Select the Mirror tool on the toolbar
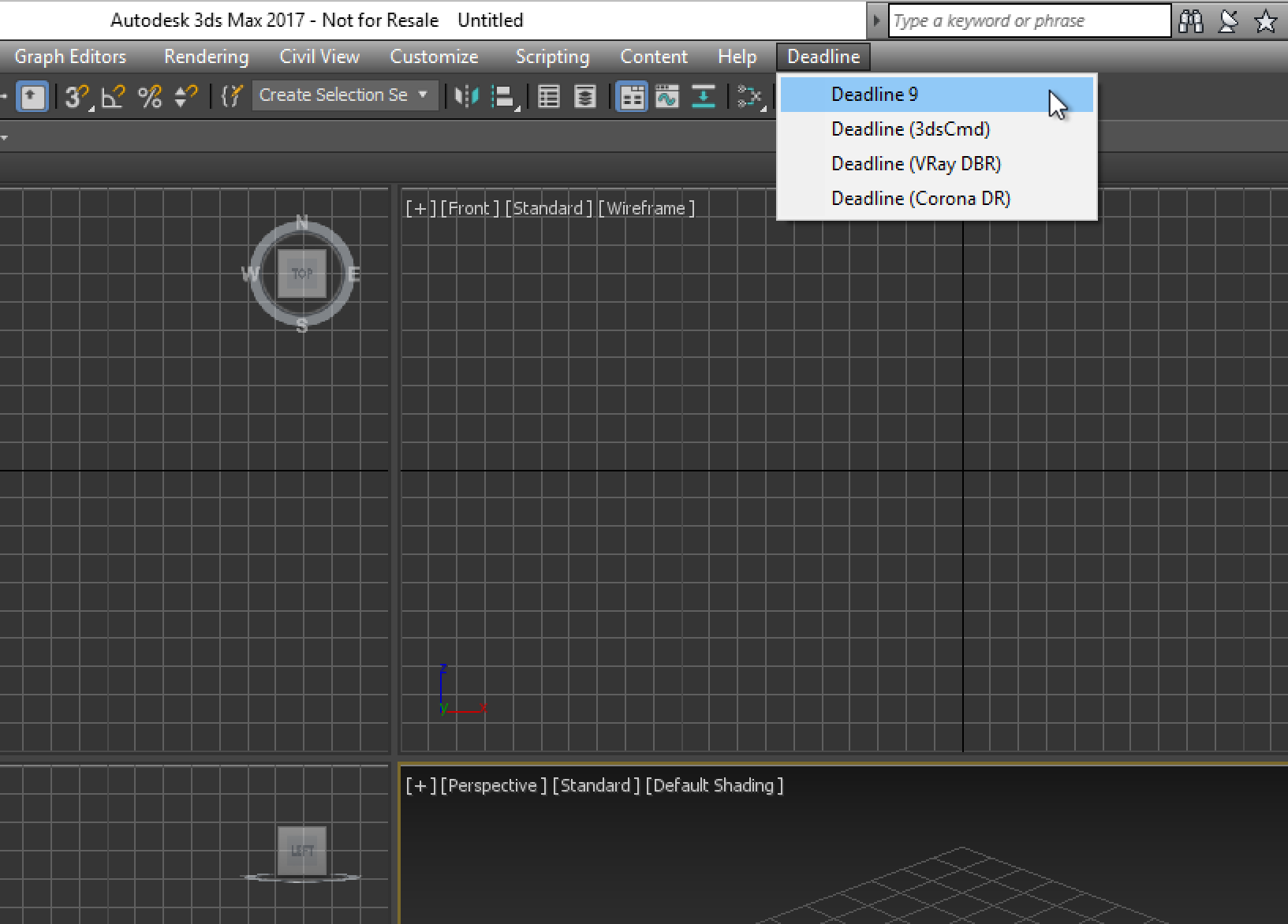This screenshot has height=924, width=1288. 466,96
